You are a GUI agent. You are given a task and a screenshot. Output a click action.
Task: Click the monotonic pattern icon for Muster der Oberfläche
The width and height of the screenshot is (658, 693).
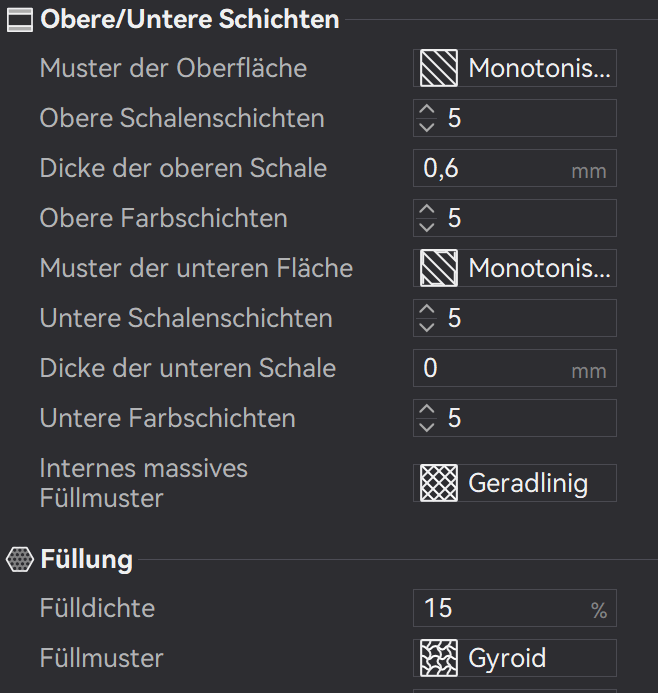click(x=438, y=69)
